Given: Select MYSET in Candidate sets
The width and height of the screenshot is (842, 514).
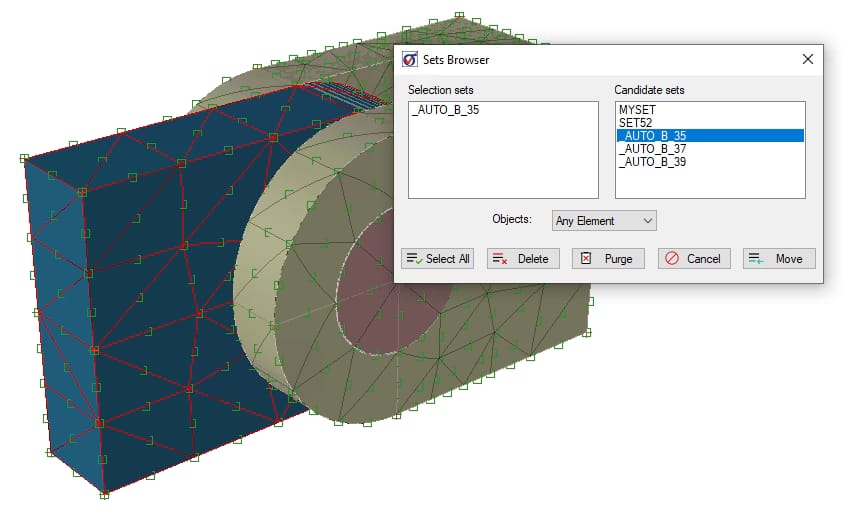Looking at the screenshot, I should point(638,109).
